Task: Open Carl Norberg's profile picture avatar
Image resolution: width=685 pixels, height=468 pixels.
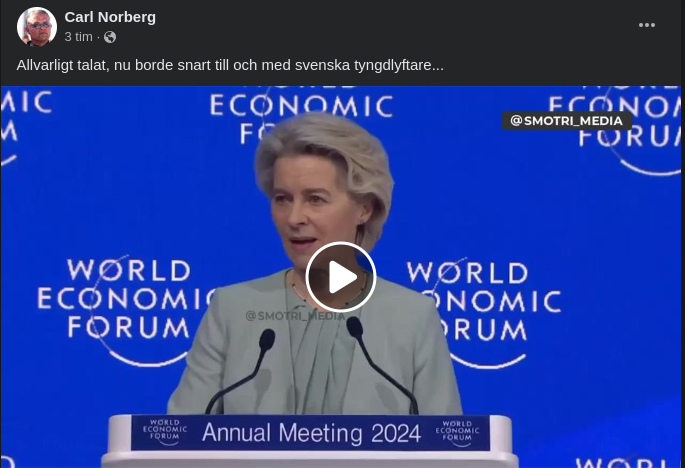Action: pos(37,27)
